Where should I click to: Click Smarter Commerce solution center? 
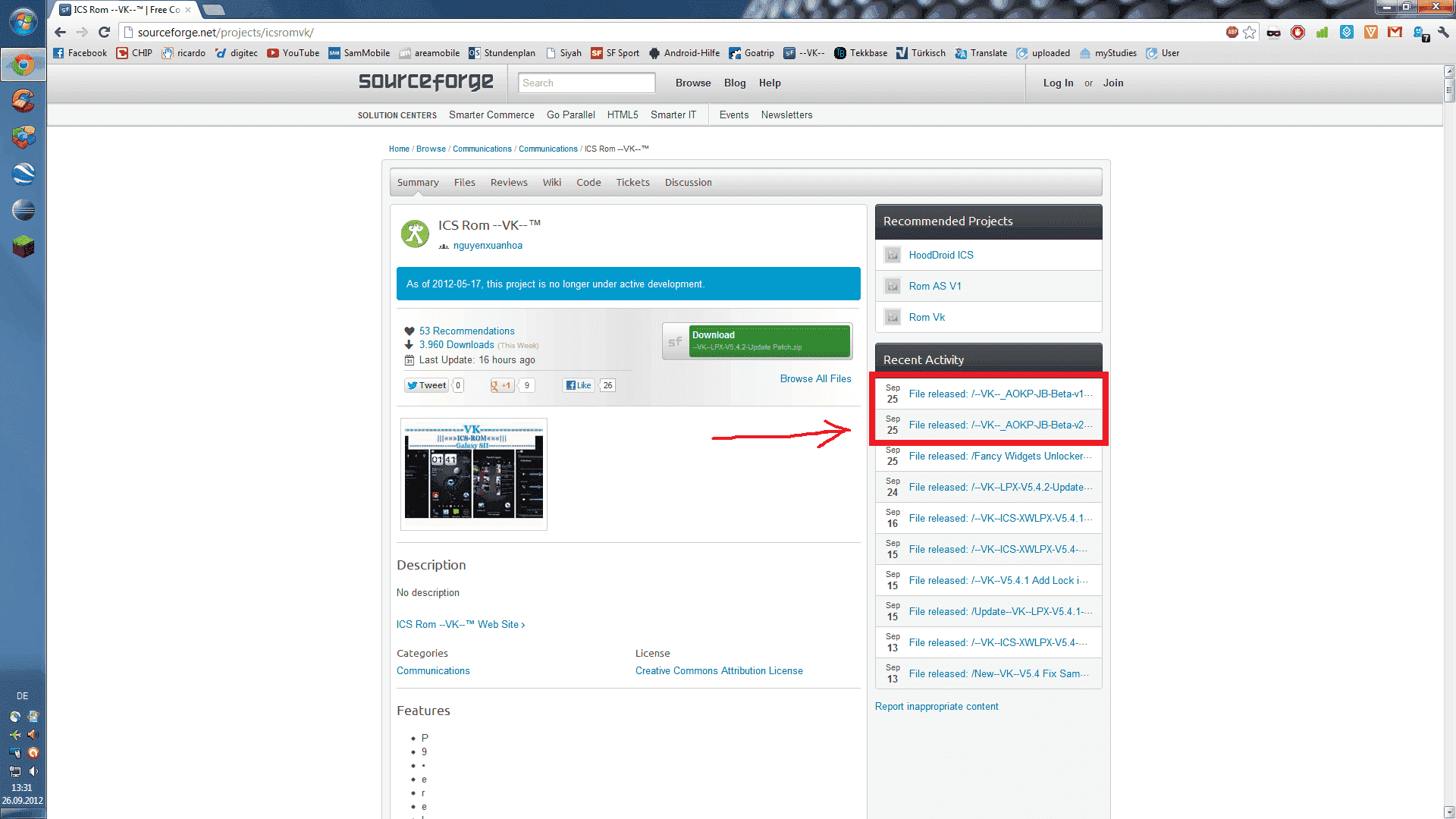pos(491,115)
